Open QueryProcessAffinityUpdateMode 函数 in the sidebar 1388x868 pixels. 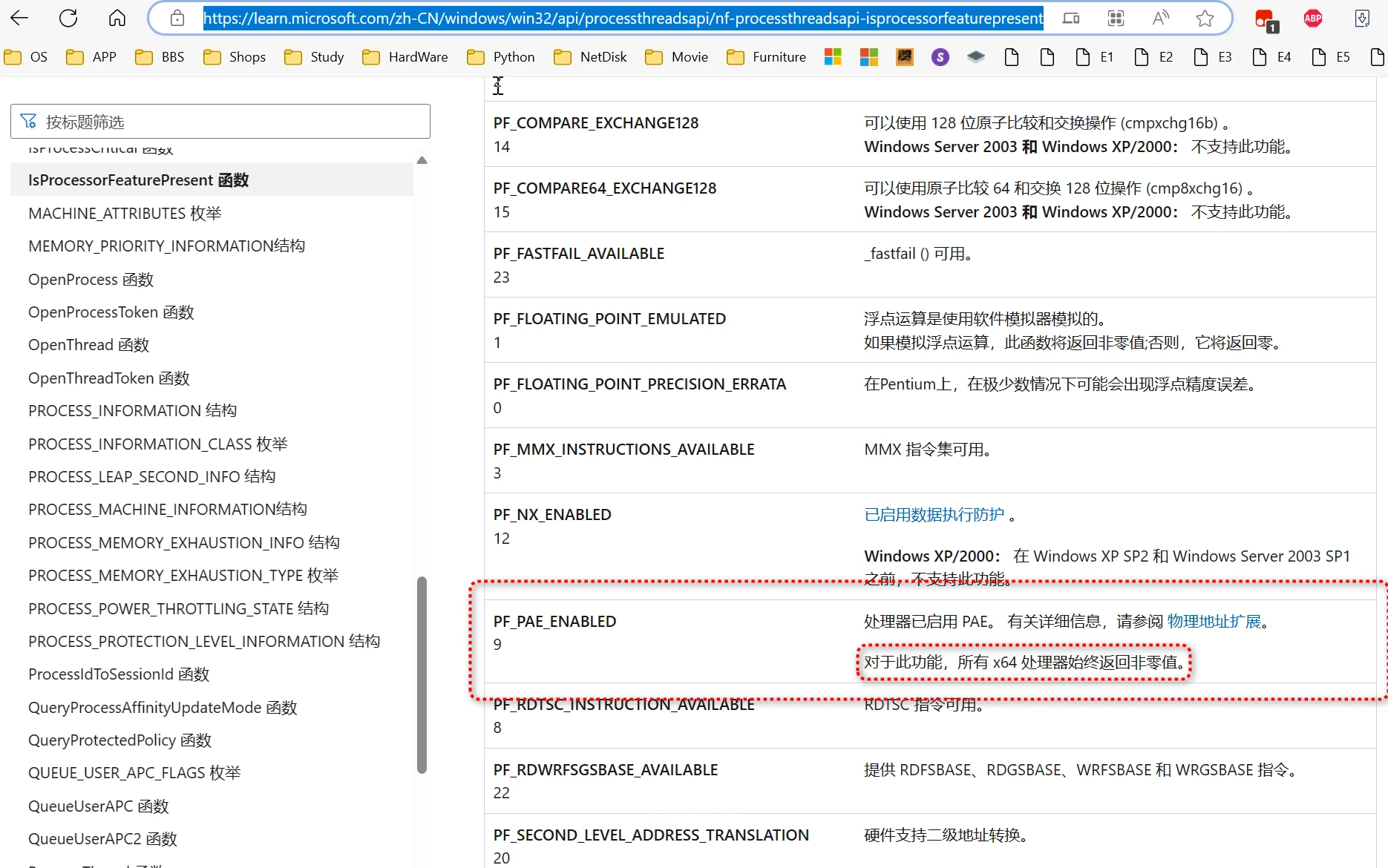tap(163, 708)
